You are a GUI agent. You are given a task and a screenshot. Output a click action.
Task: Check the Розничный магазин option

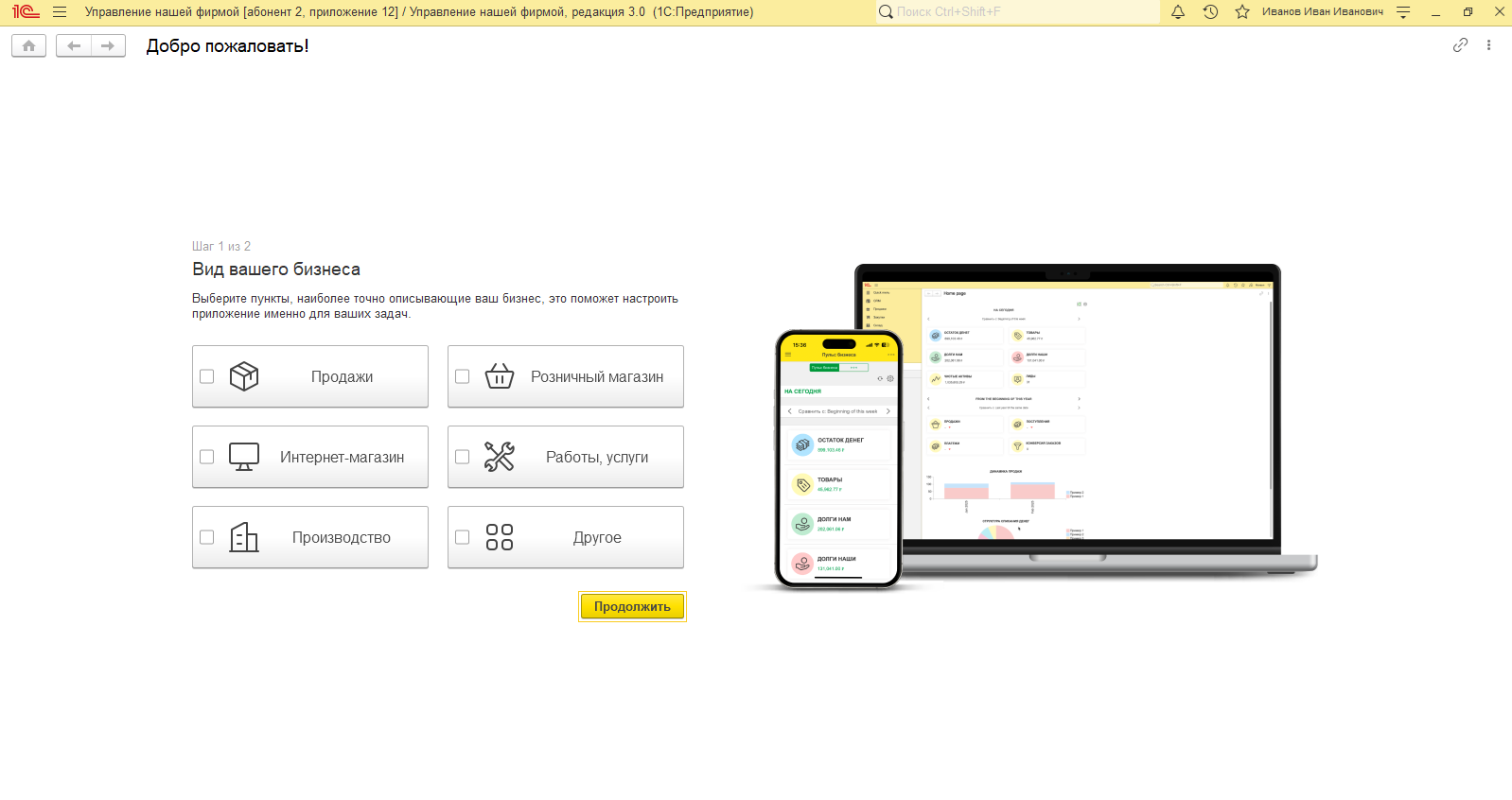(x=463, y=376)
